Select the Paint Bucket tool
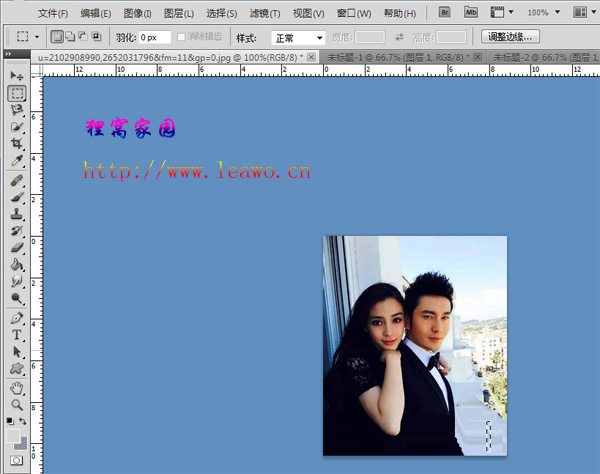This screenshot has width=600, height=474. coord(16,265)
